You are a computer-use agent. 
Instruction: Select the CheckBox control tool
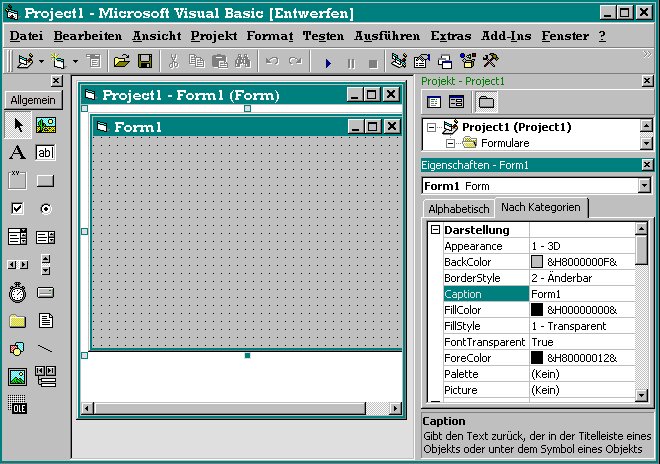point(17,208)
